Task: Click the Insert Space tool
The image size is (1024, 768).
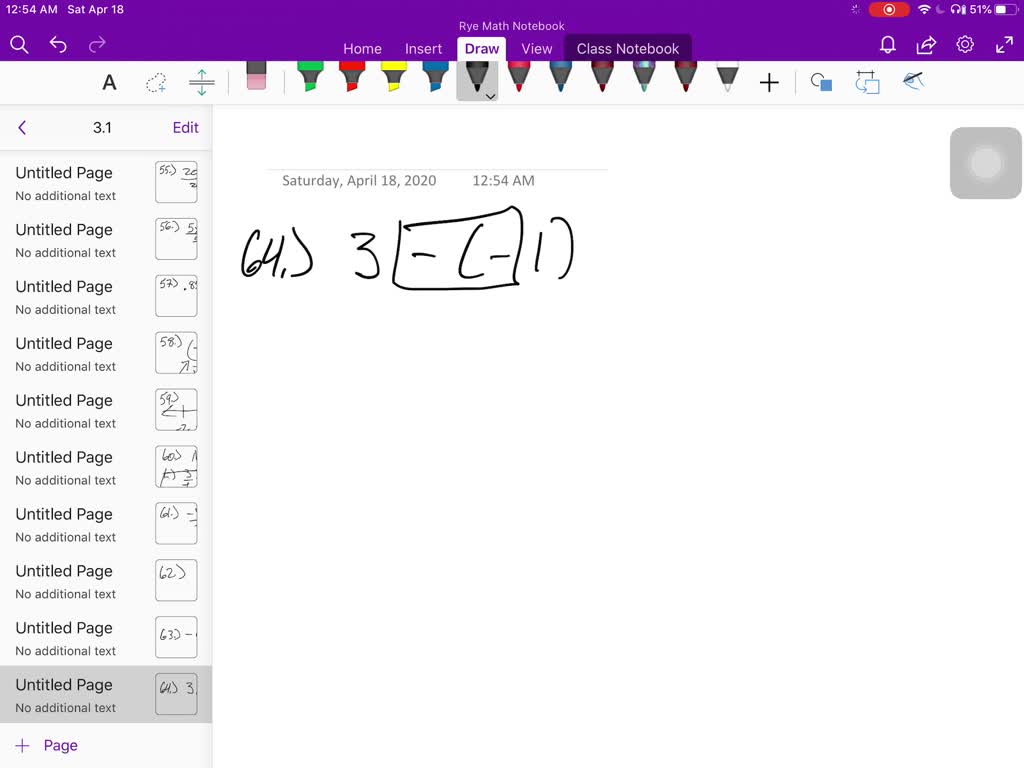Action: [202, 83]
